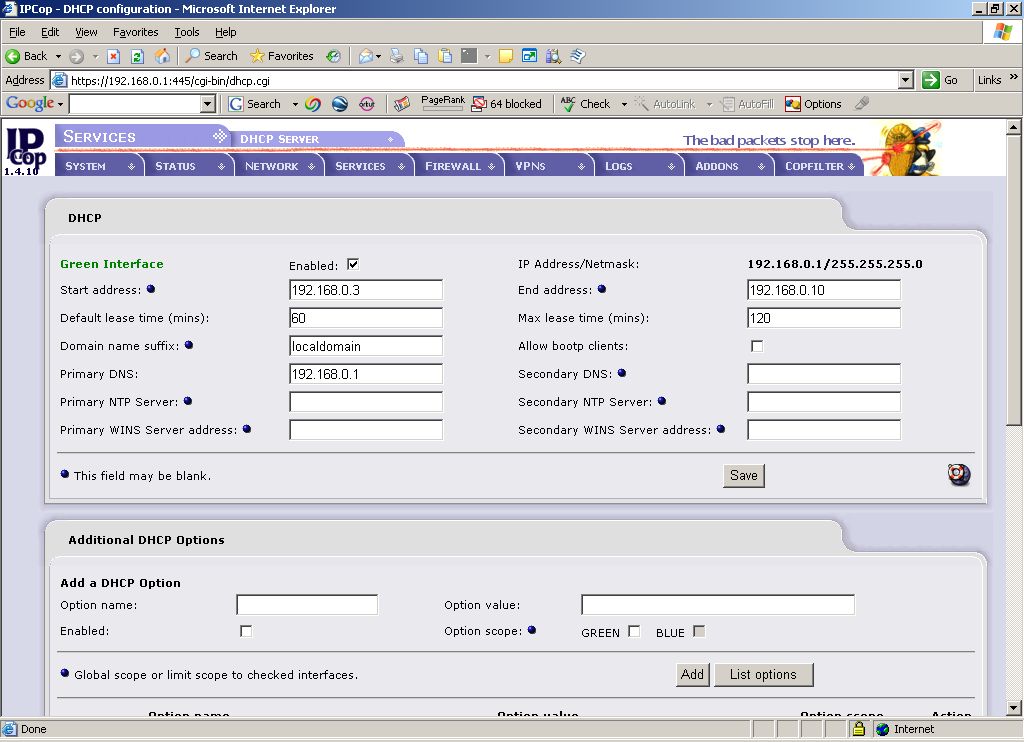Open the Back button history dropdown

58,56
